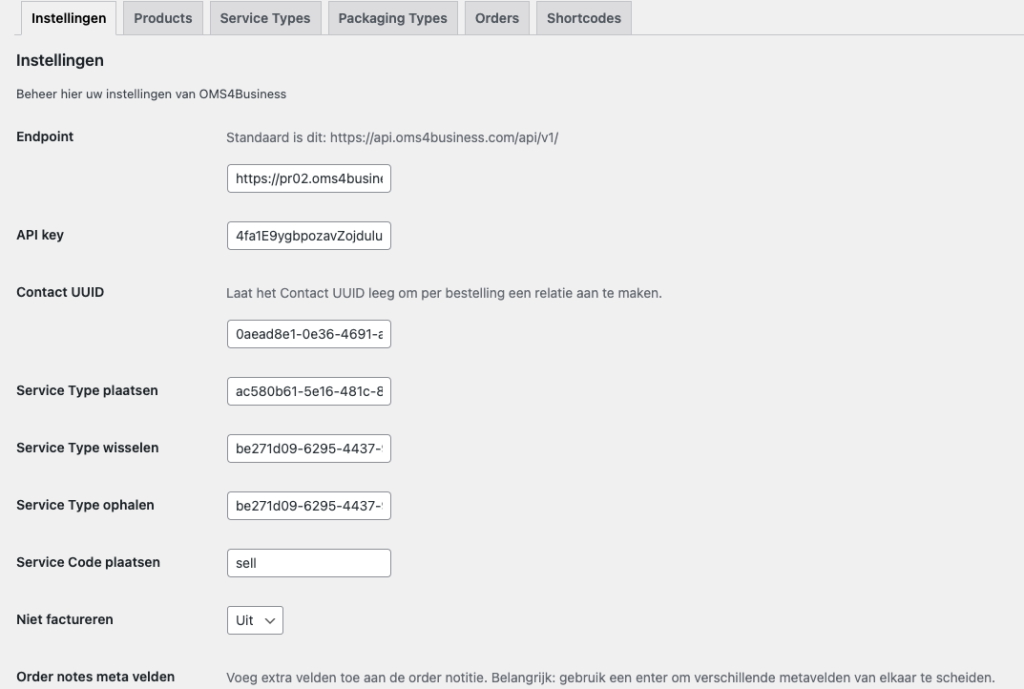1024x689 pixels.
Task: Click the Service Code plaatsen label
Action: pyautogui.click(x=88, y=563)
